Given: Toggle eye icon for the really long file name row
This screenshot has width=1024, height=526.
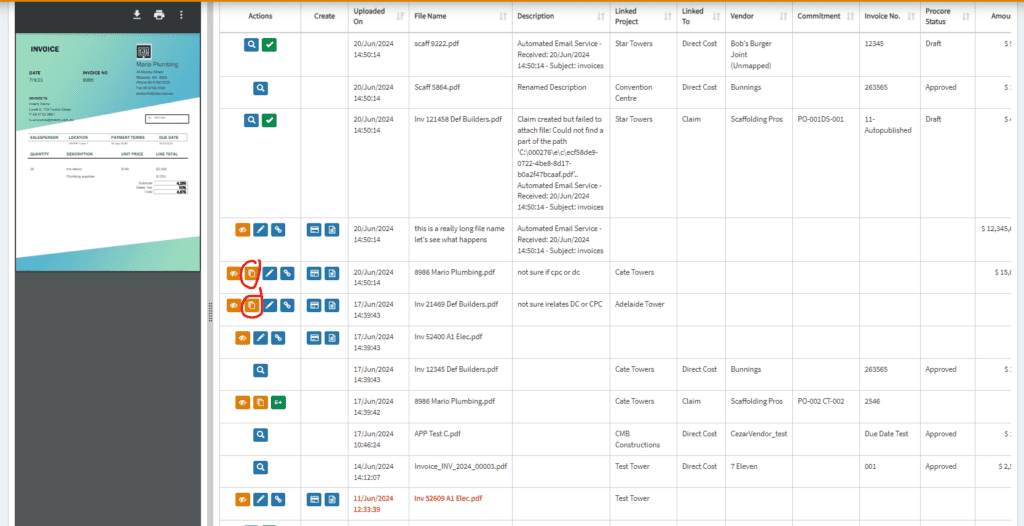Looking at the screenshot, I should coord(242,230).
